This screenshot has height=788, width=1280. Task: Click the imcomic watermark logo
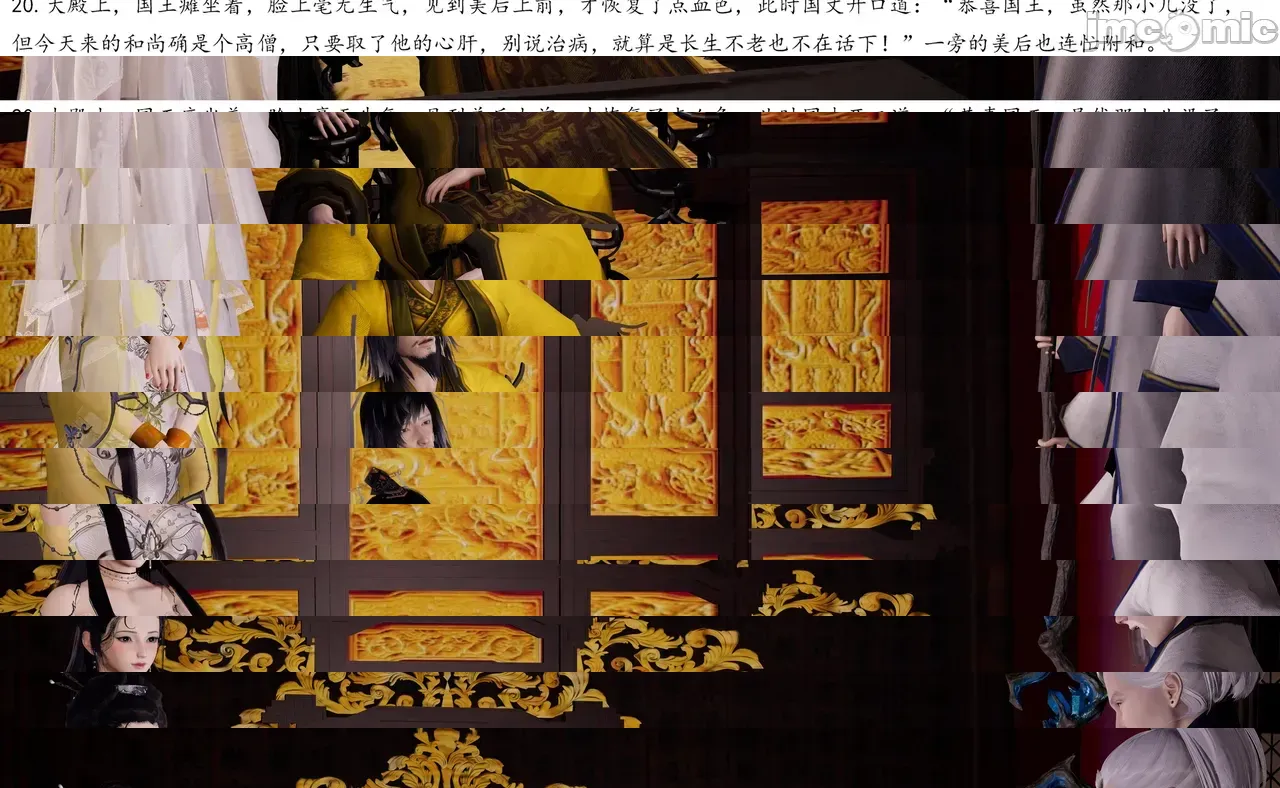[1178, 28]
